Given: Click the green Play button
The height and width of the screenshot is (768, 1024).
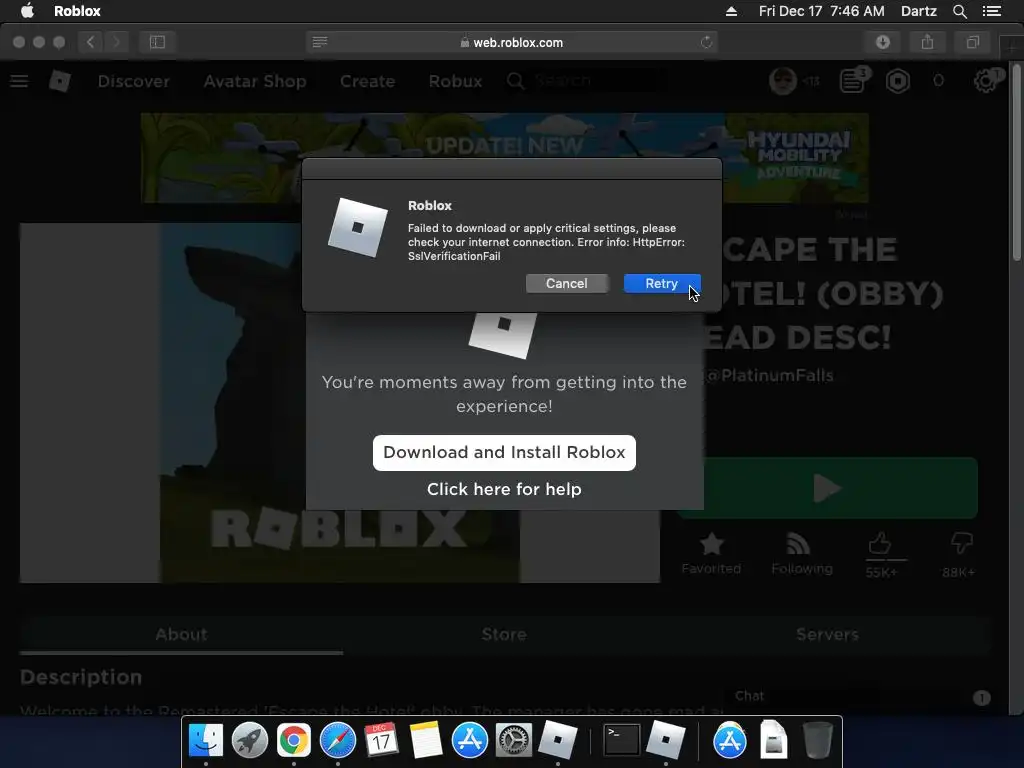Looking at the screenshot, I should pos(827,488).
